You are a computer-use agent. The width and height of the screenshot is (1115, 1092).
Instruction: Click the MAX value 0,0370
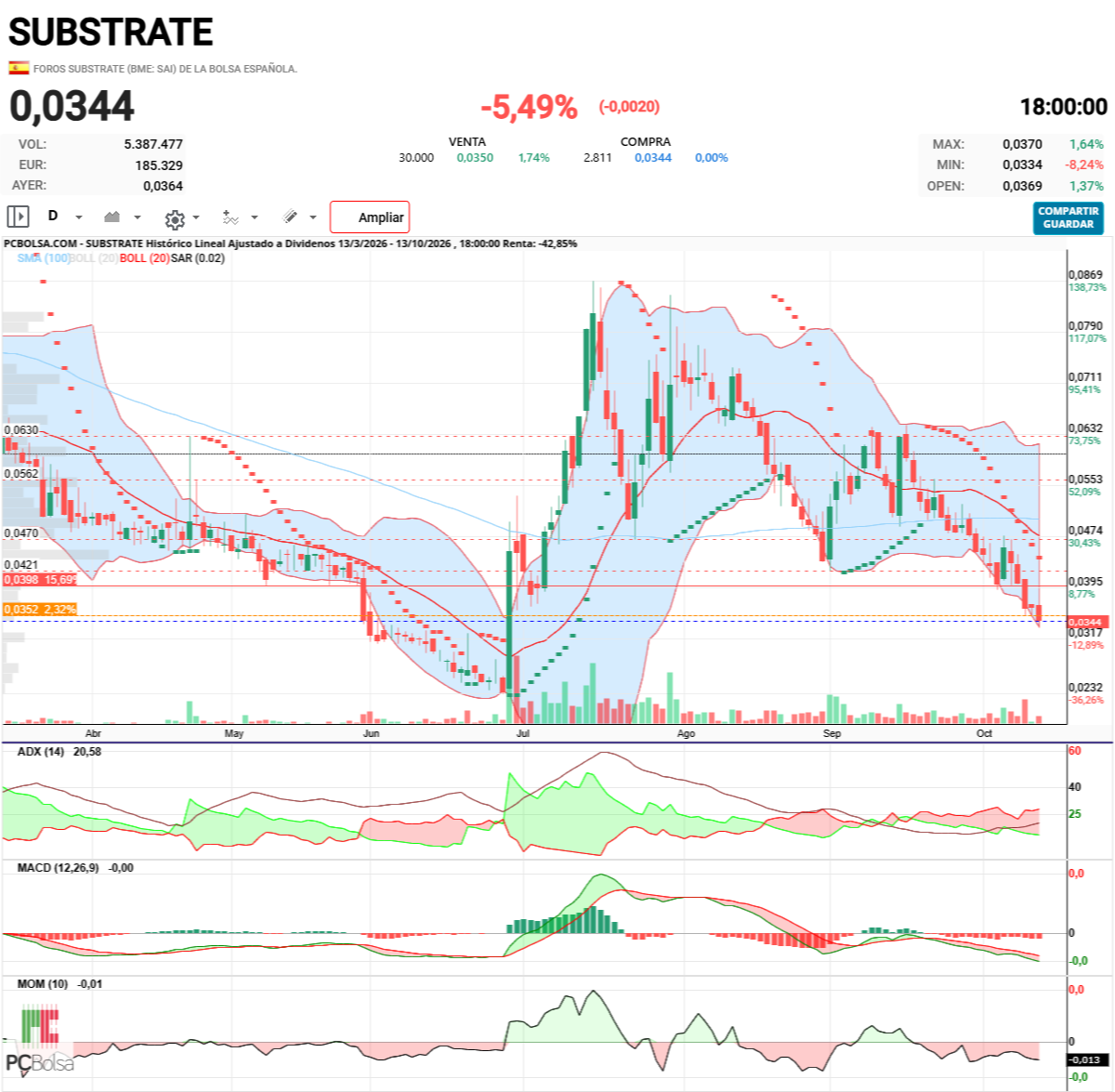coord(1022,144)
